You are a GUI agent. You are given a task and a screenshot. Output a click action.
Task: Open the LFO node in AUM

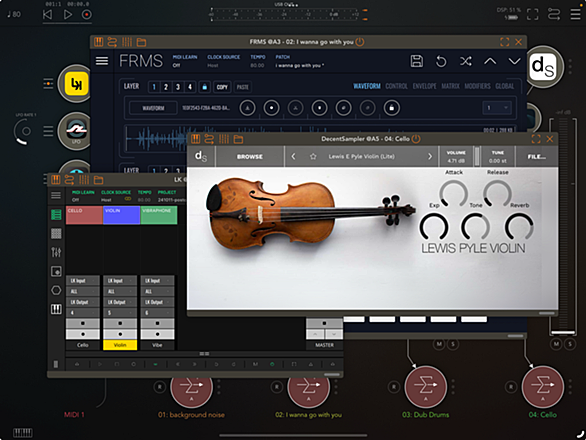(x=76, y=131)
